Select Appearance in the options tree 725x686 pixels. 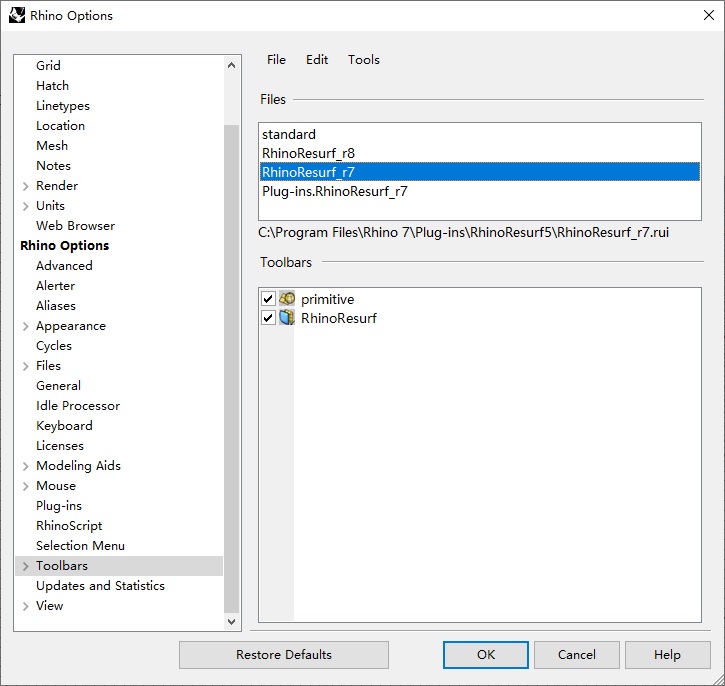pos(71,326)
